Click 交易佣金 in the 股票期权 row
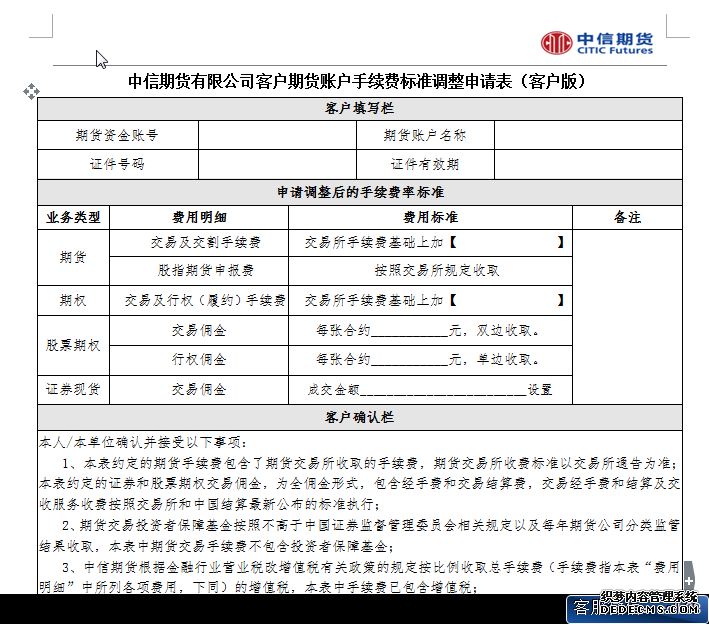The width and height of the screenshot is (709, 624). click(199, 331)
